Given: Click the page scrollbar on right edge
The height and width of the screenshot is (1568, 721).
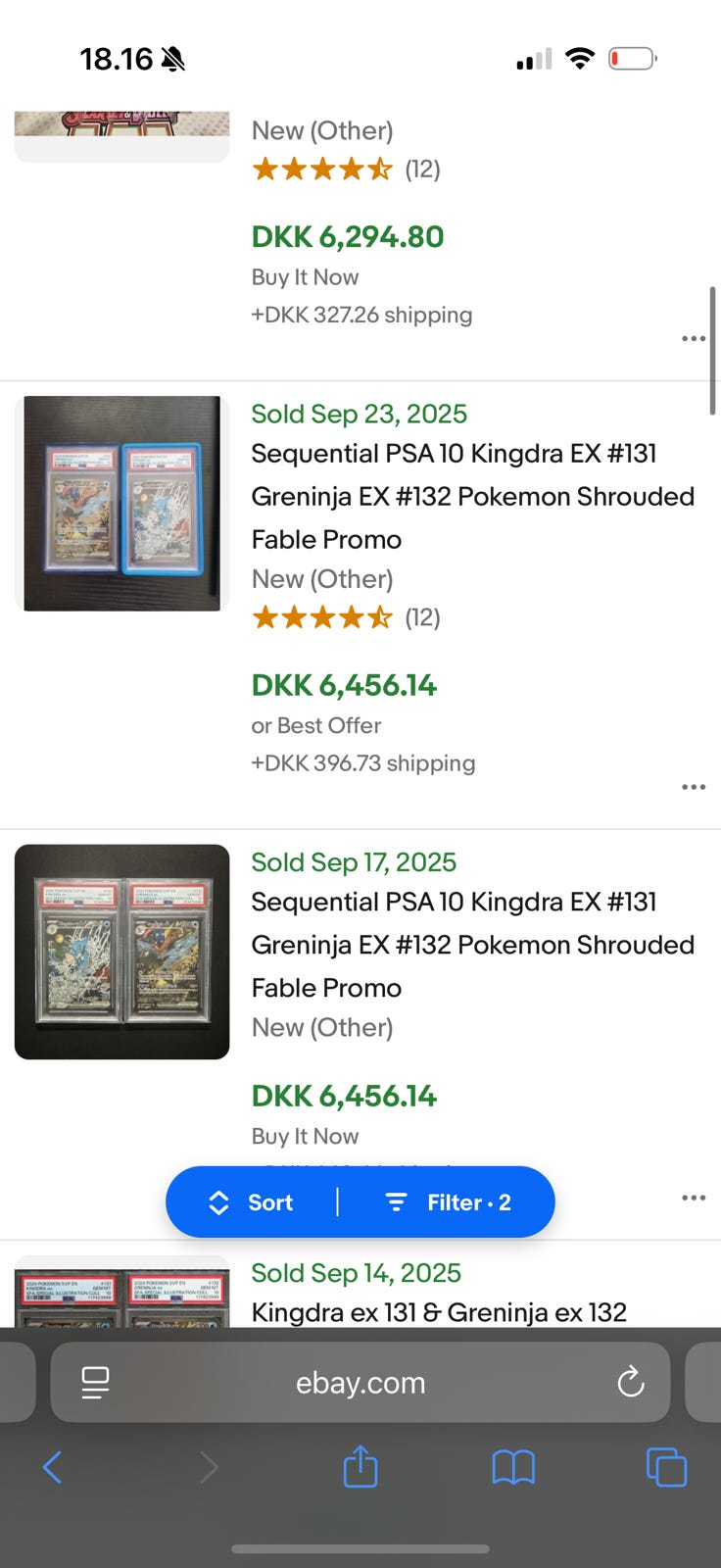Looking at the screenshot, I should 712,351.
